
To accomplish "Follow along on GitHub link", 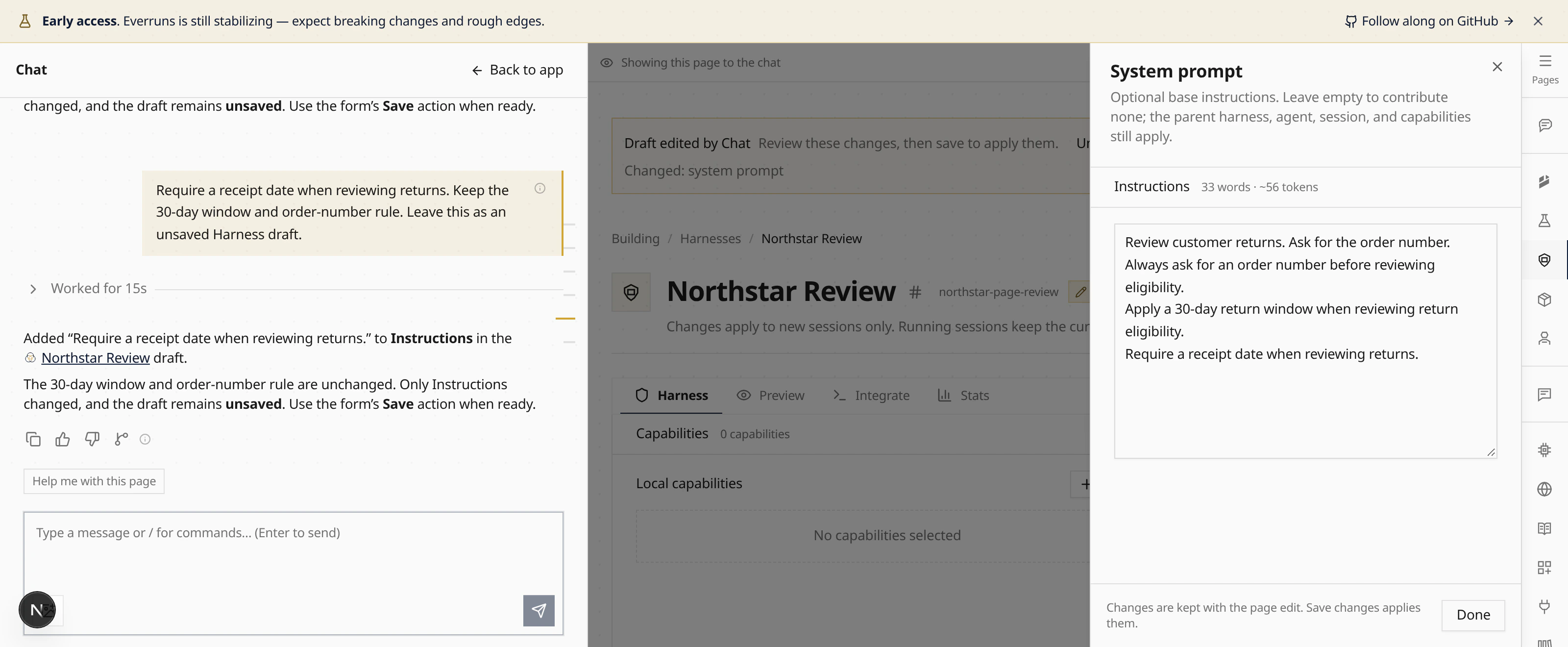I will [x=1429, y=21].
